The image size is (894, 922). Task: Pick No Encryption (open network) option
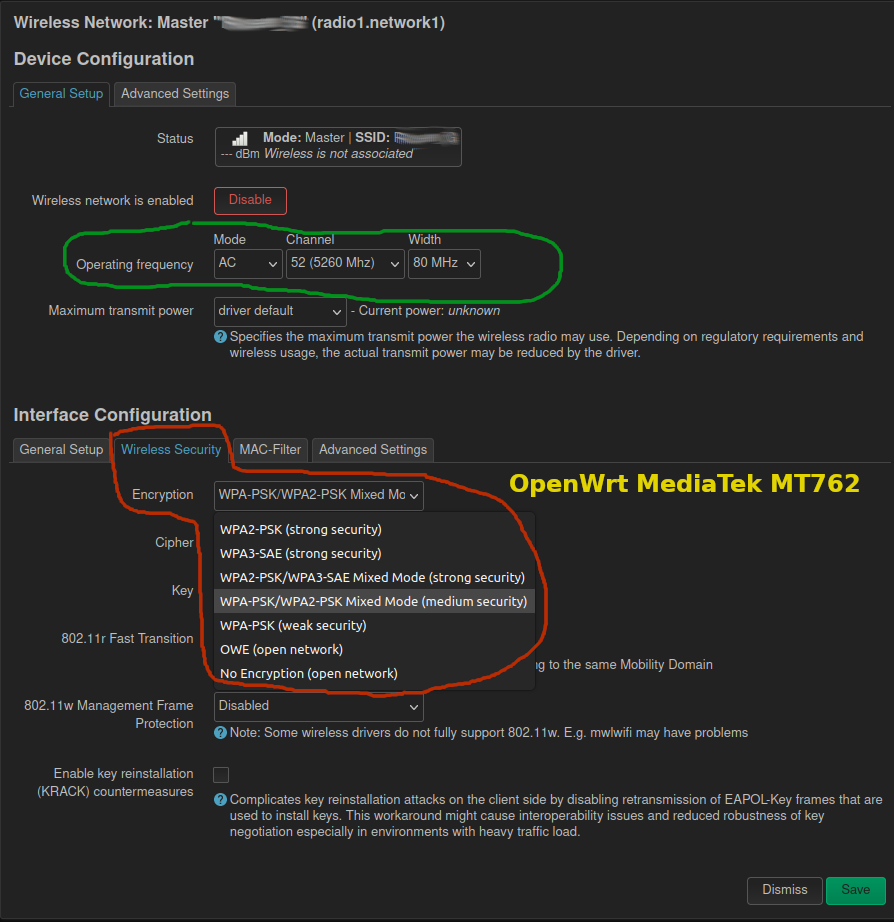coord(308,674)
